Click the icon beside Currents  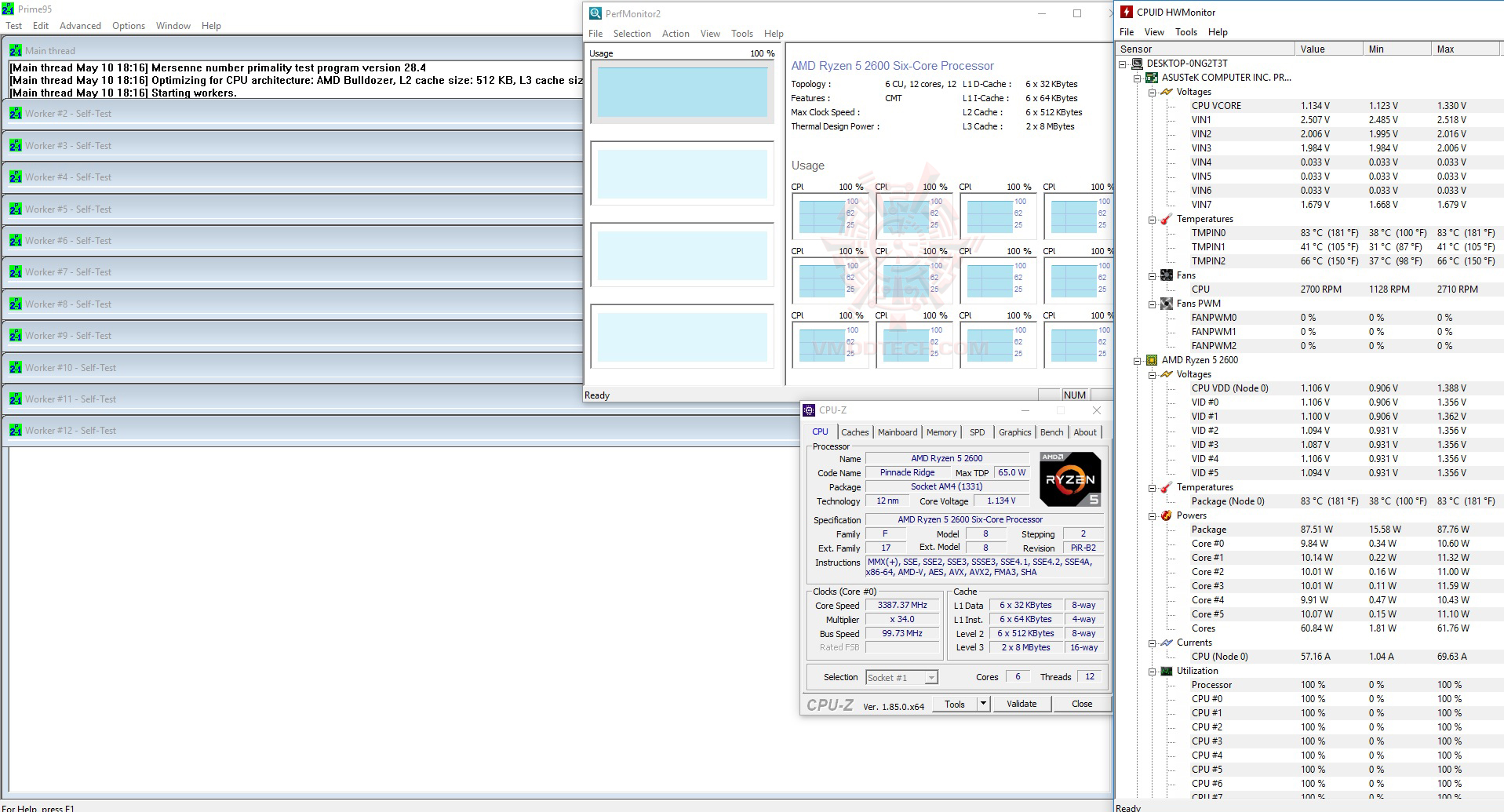(x=1167, y=643)
